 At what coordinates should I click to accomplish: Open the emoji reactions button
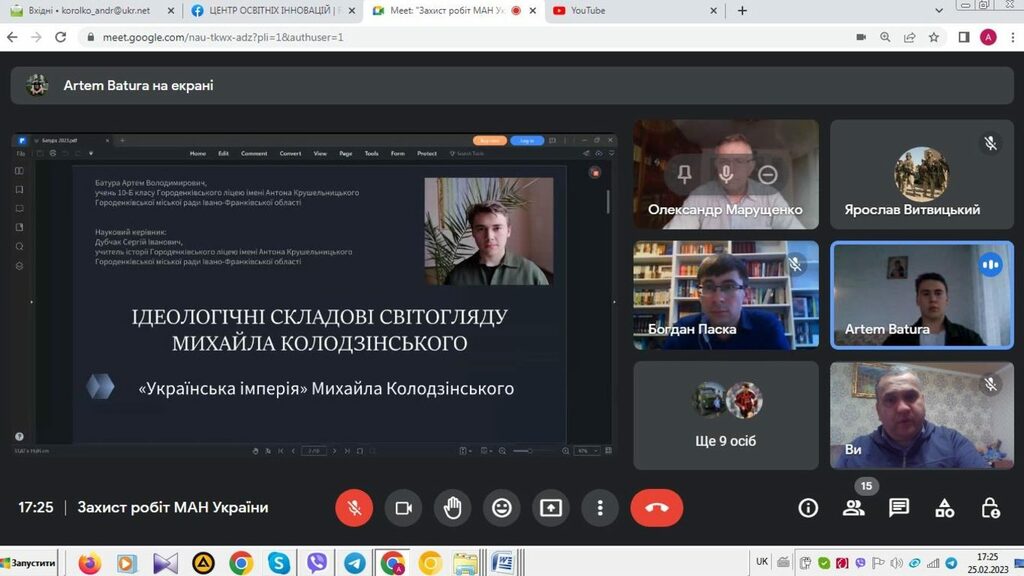click(x=502, y=508)
